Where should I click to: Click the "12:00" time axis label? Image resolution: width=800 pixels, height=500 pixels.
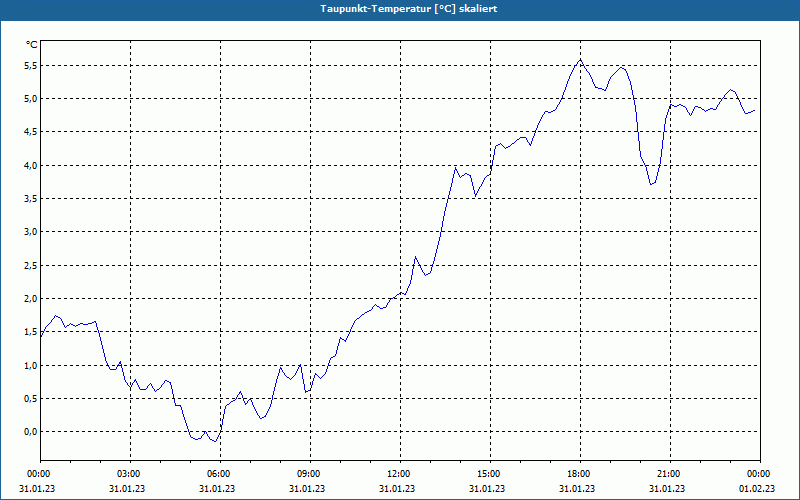[397, 474]
